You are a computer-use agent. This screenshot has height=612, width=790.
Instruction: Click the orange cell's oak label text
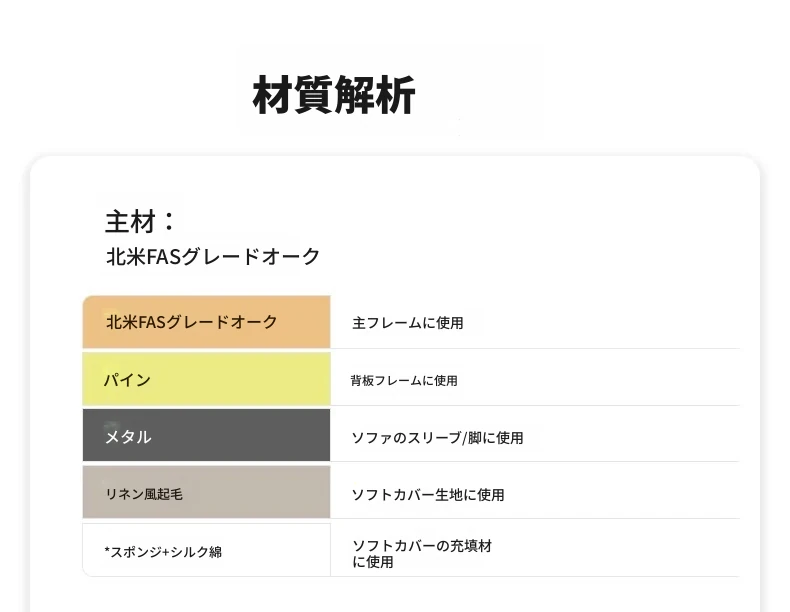pyautogui.click(x=191, y=322)
